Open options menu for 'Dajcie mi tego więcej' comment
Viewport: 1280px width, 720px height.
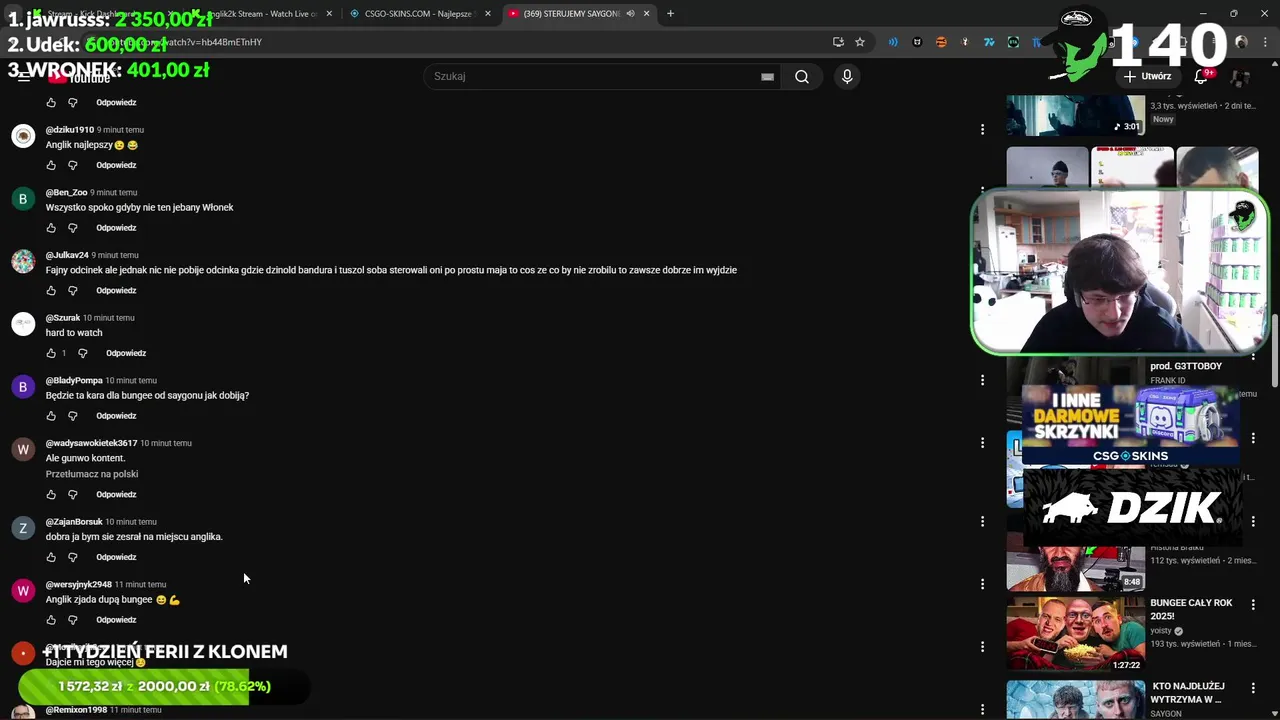click(x=982, y=647)
